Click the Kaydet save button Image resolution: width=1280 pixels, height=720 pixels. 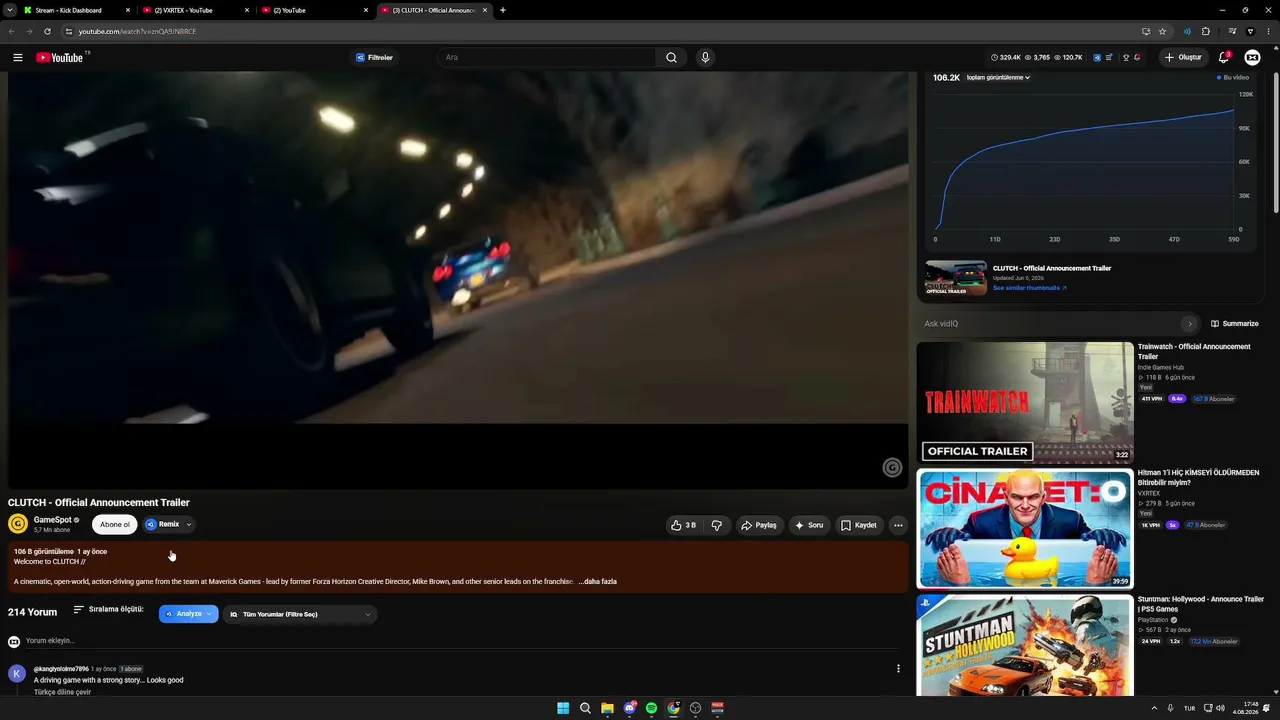coord(858,525)
